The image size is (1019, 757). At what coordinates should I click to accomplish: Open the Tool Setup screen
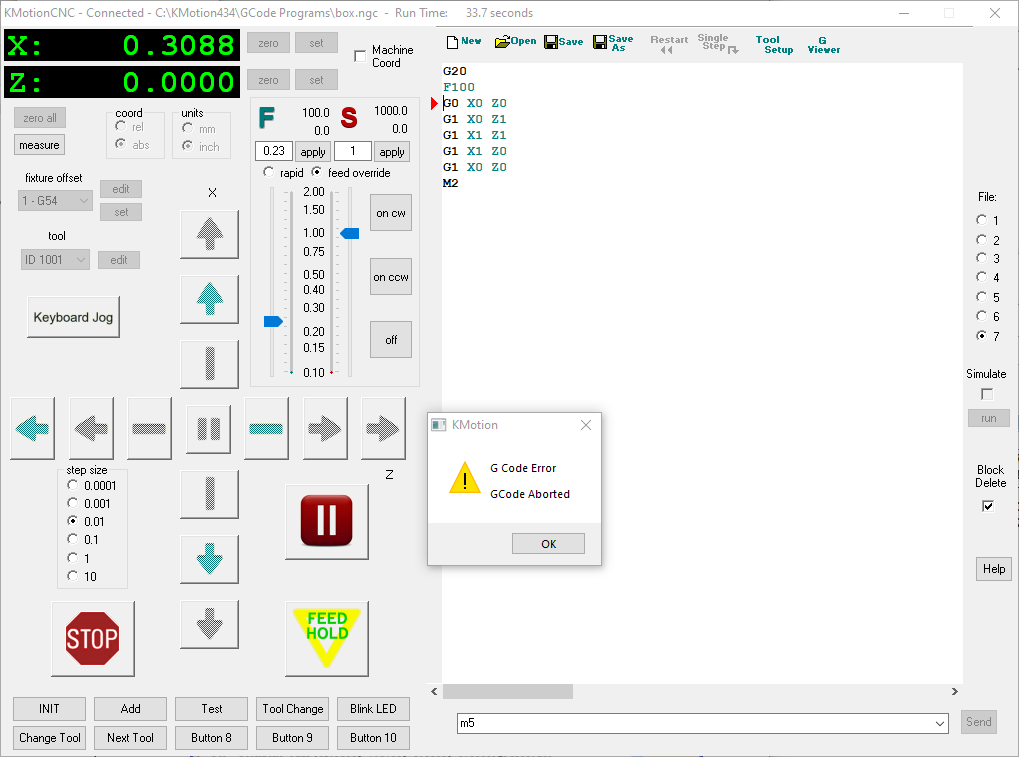[773, 45]
